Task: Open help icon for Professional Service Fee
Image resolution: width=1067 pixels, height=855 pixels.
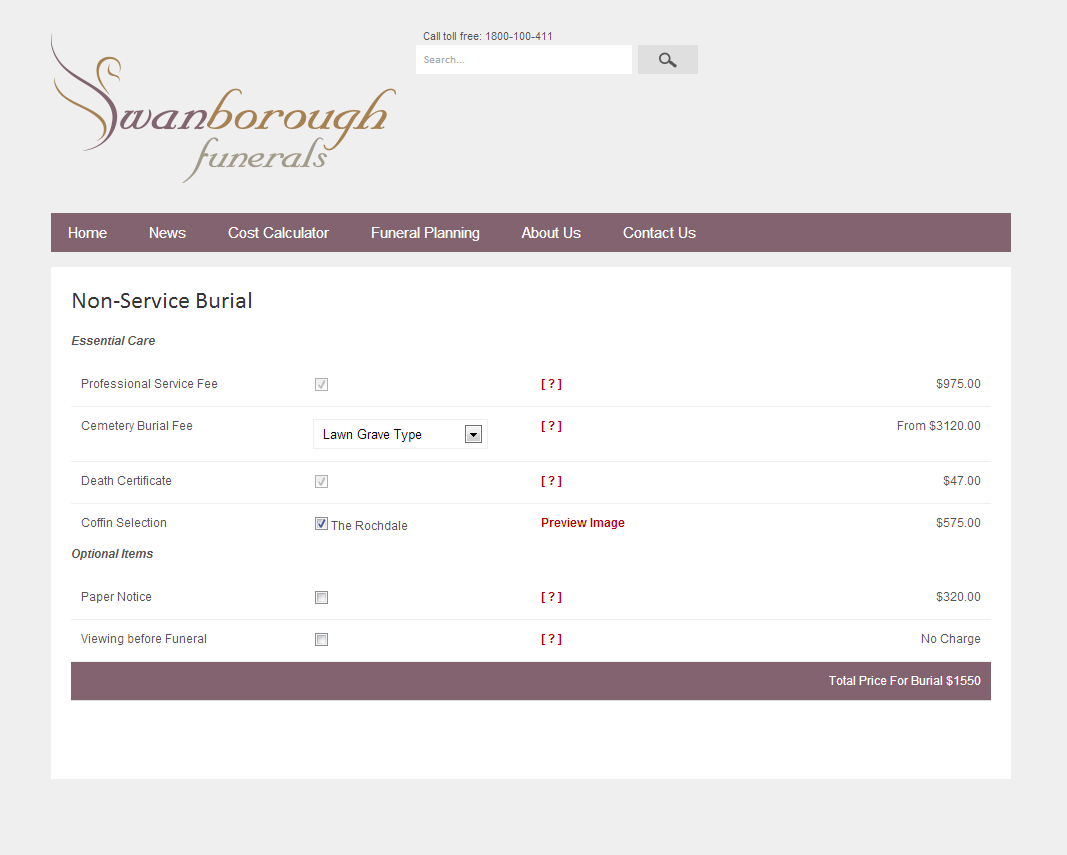Action: [551, 384]
